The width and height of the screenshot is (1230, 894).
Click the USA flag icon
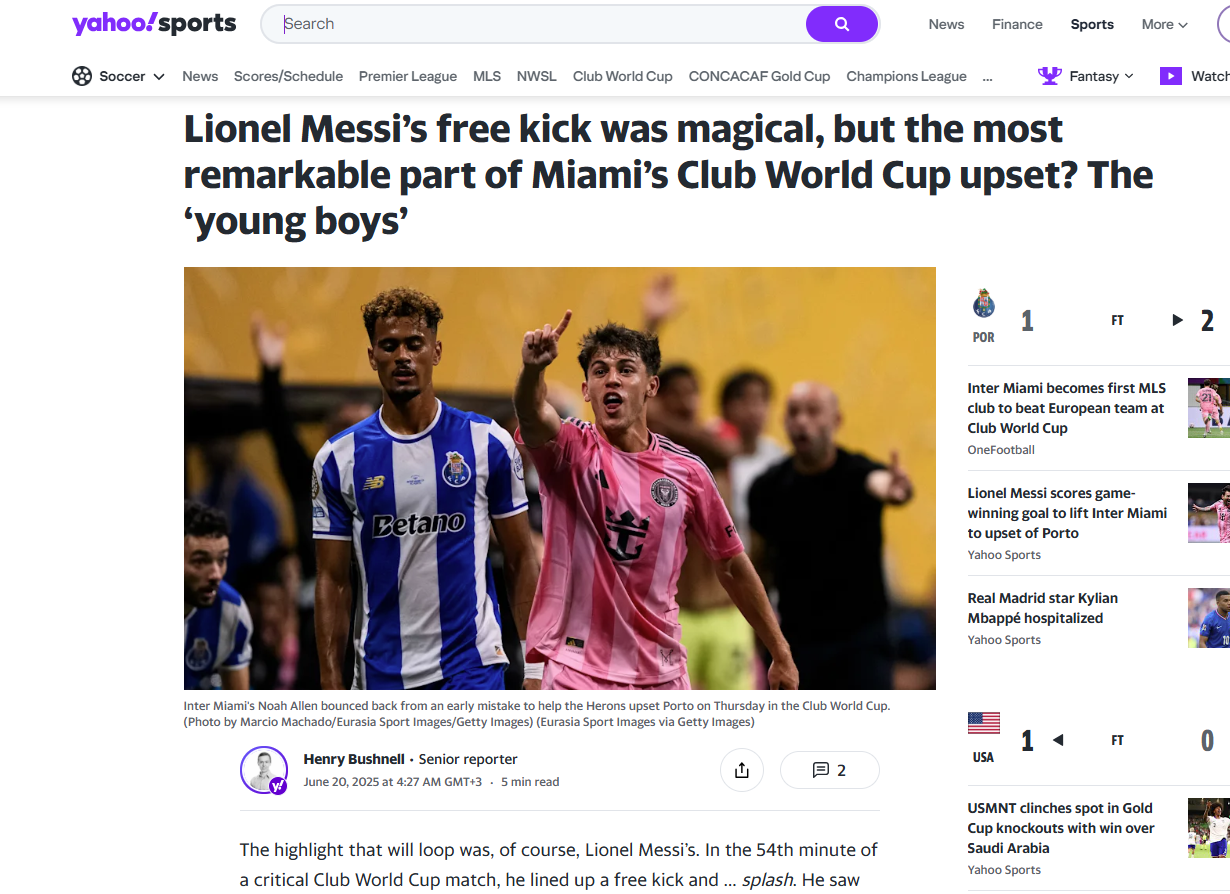(984, 723)
